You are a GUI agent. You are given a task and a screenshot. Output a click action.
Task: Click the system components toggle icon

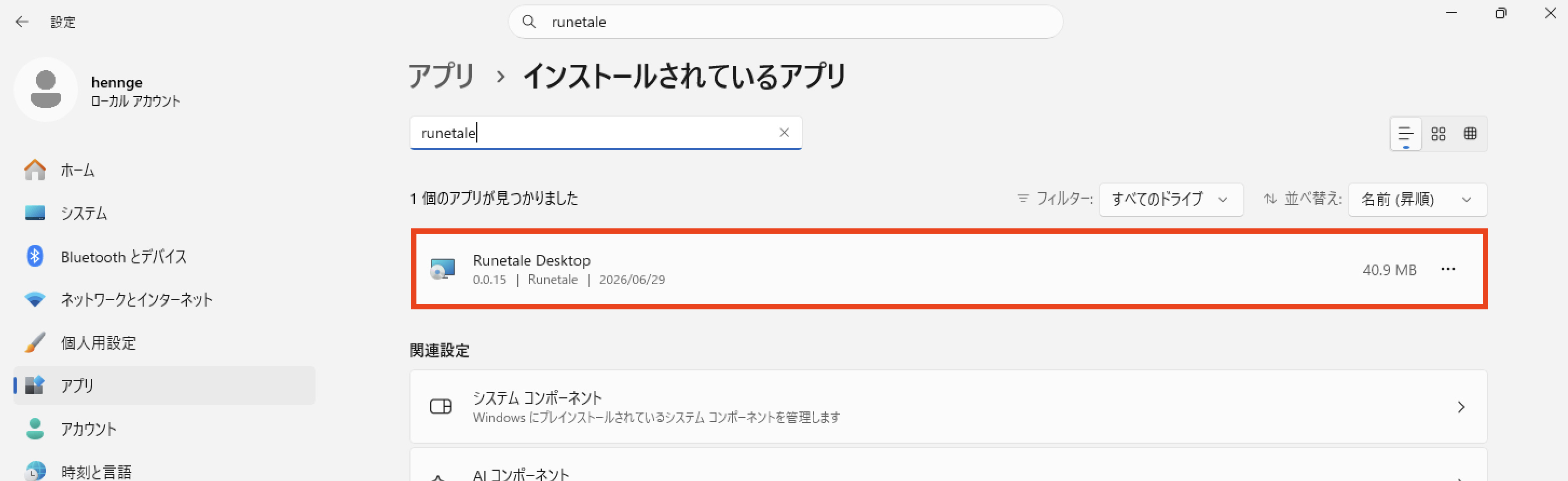tap(441, 407)
